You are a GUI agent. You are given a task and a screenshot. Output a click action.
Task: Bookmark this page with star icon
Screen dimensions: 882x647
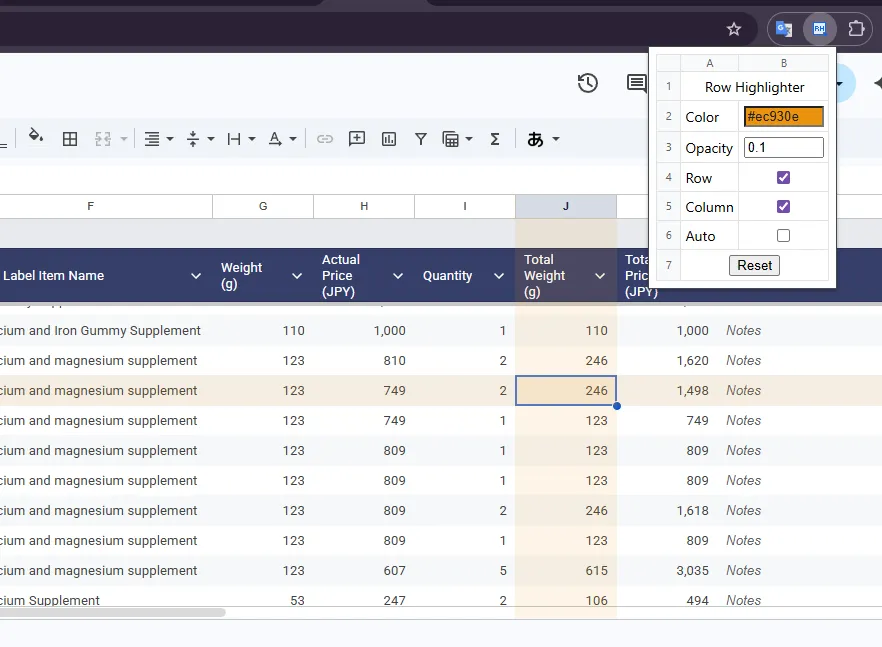pos(734,29)
